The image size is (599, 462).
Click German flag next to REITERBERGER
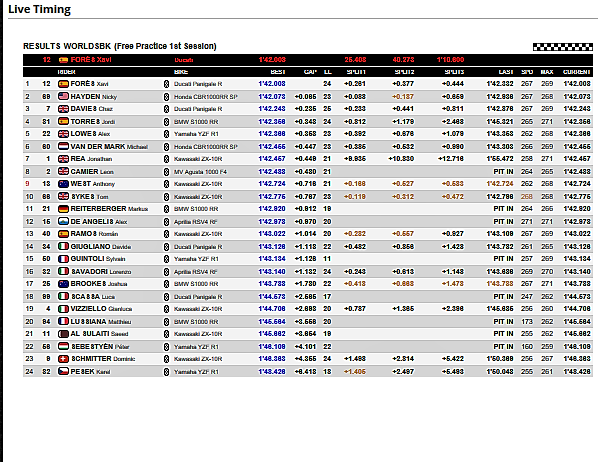tap(63, 209)
